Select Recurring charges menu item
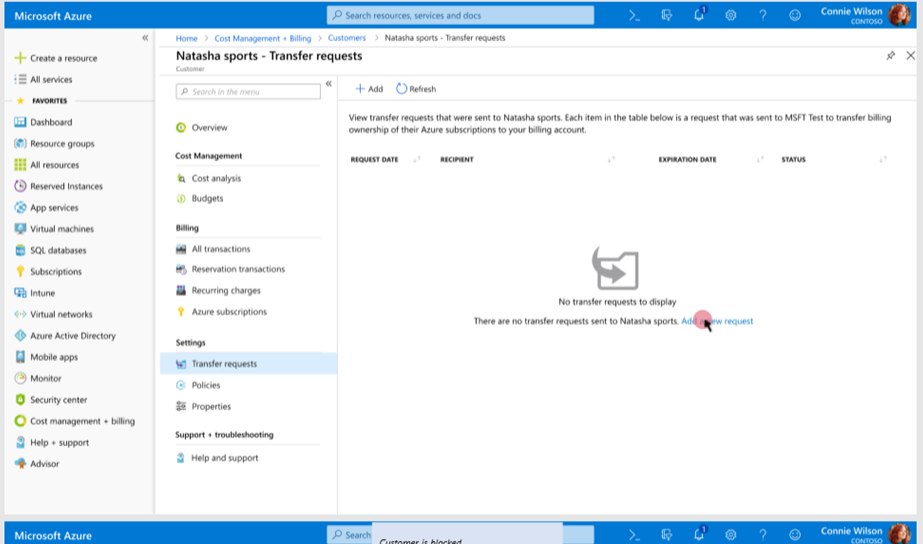This screenshot has width=923, height=544. click(x=218, y=290)
